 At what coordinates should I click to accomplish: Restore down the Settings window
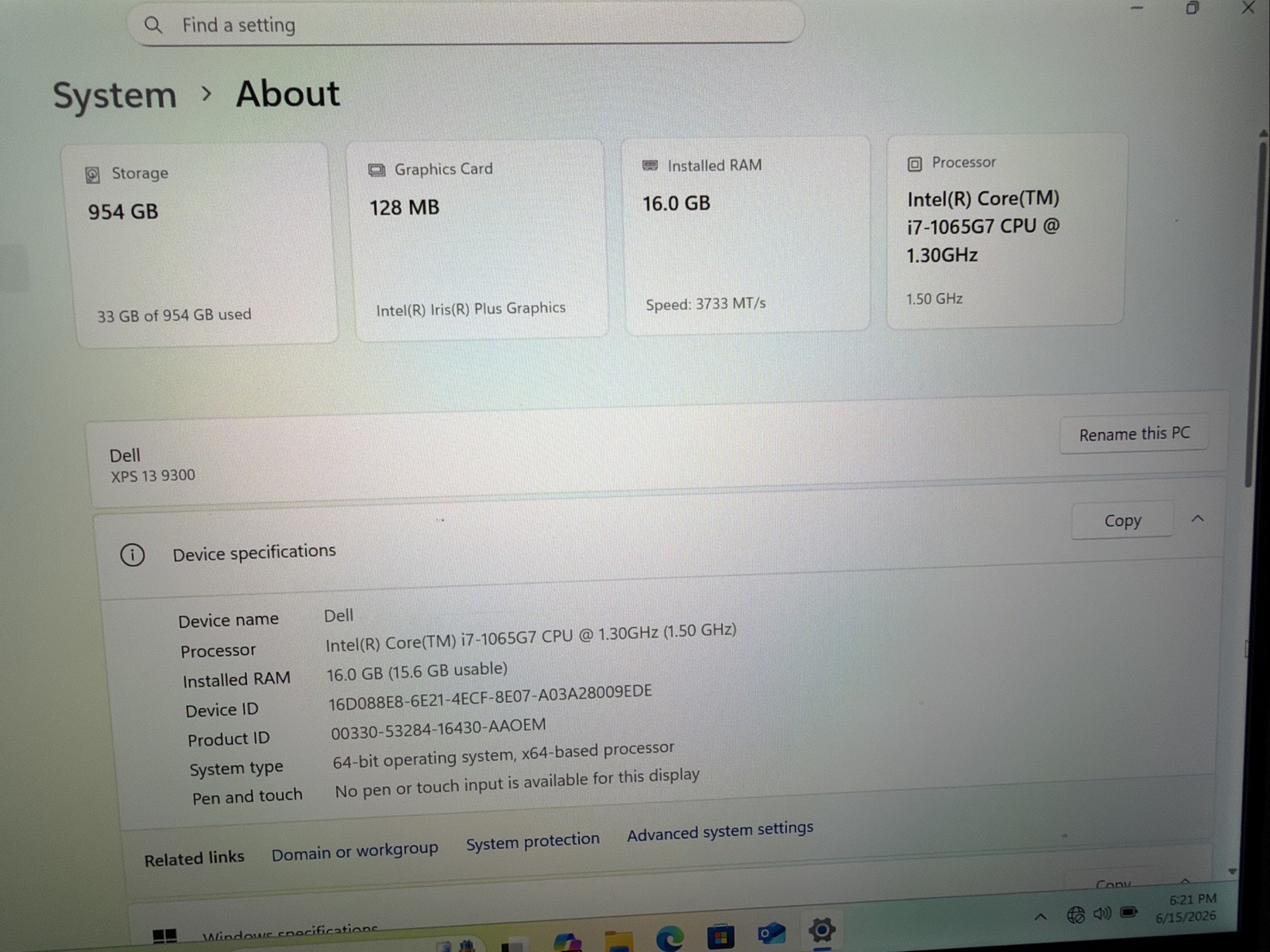1192,8
